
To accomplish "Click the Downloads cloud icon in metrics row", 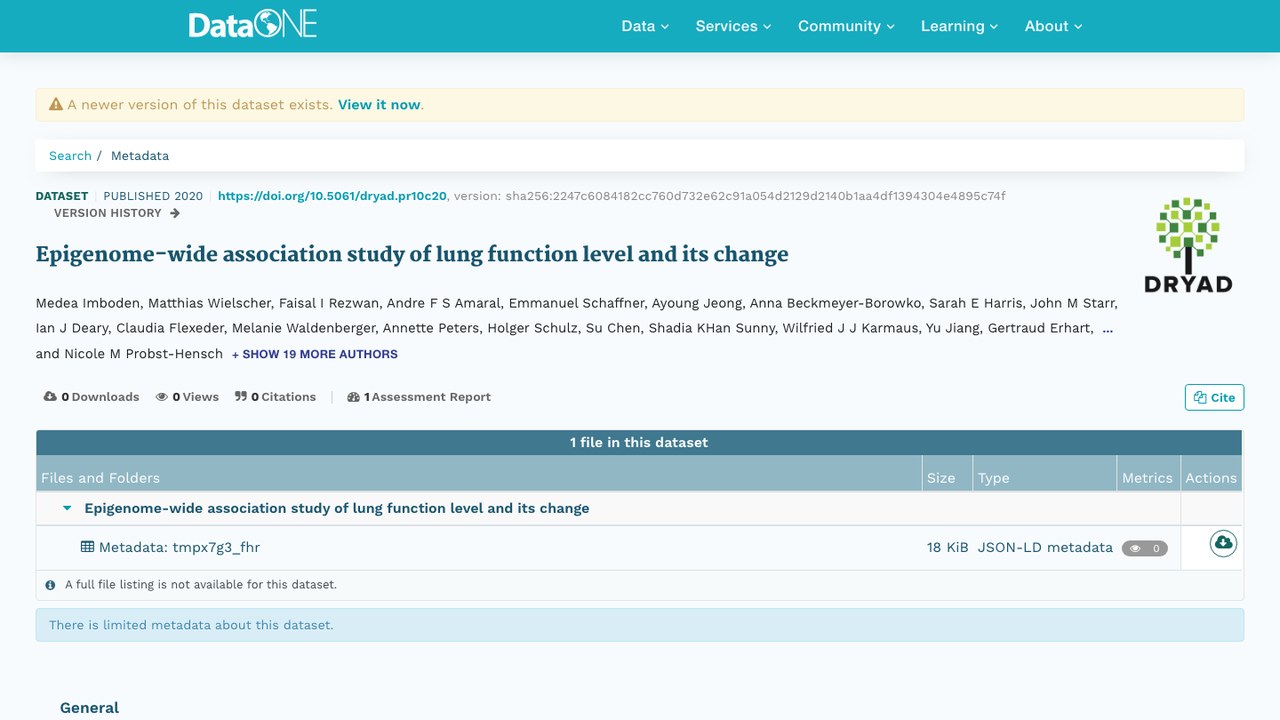I will click(50, 397).
